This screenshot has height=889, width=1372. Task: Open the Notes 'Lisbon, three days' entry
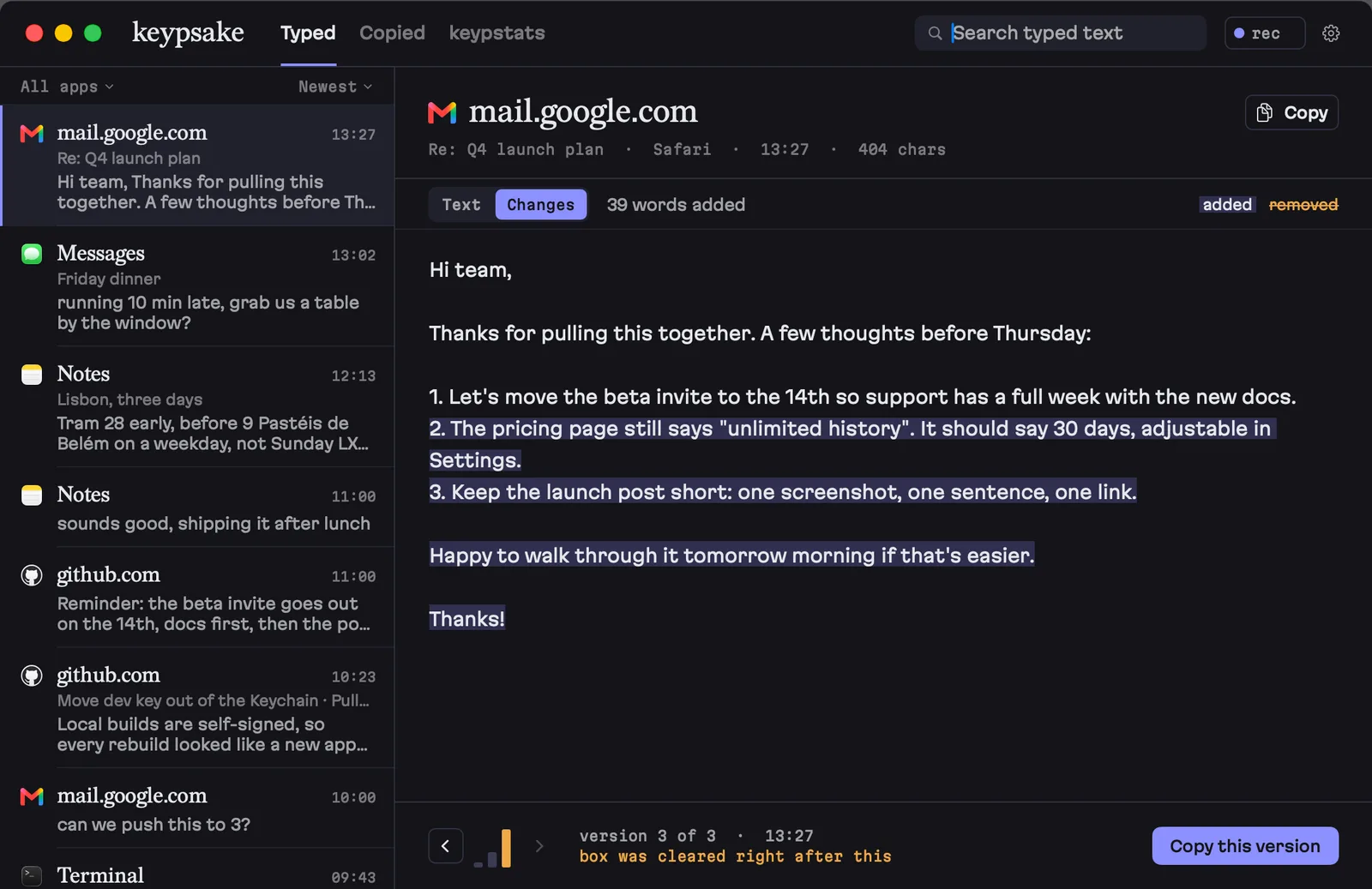click(x=198, y=407)
